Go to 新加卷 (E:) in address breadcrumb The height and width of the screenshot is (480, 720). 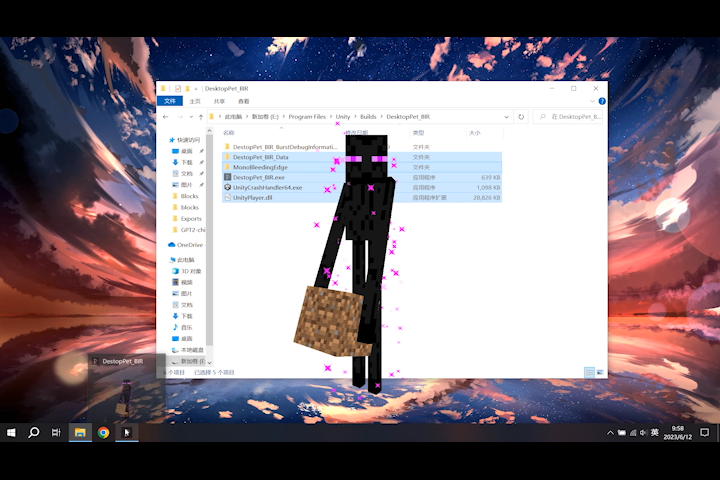point(265,117)
